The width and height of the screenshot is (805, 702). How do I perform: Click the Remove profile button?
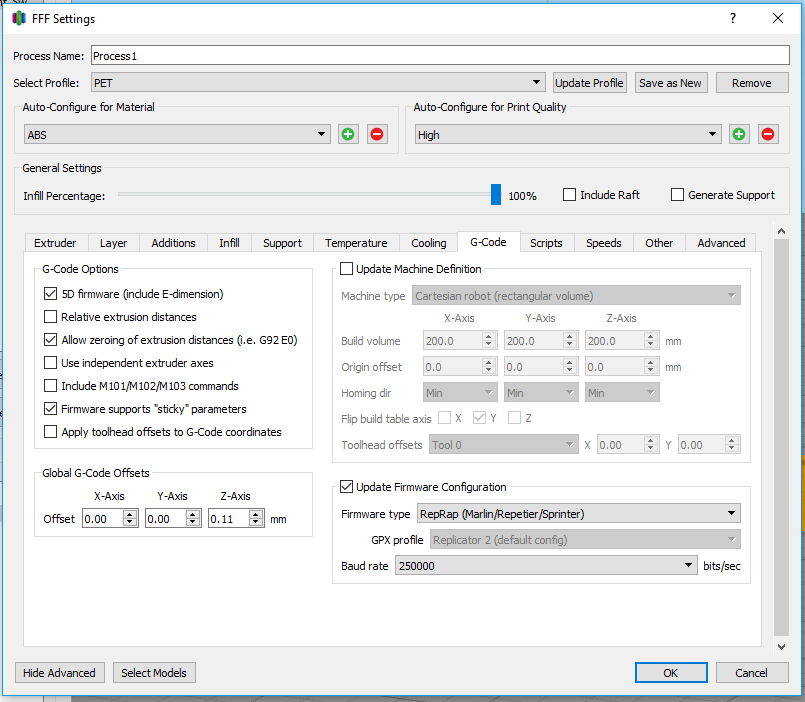[752, 83]
